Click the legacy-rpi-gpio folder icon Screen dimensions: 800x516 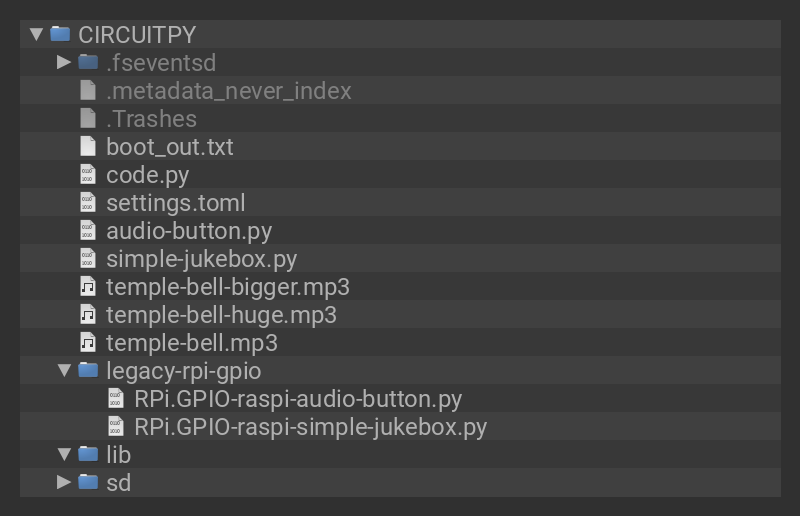tap(88, 371)
